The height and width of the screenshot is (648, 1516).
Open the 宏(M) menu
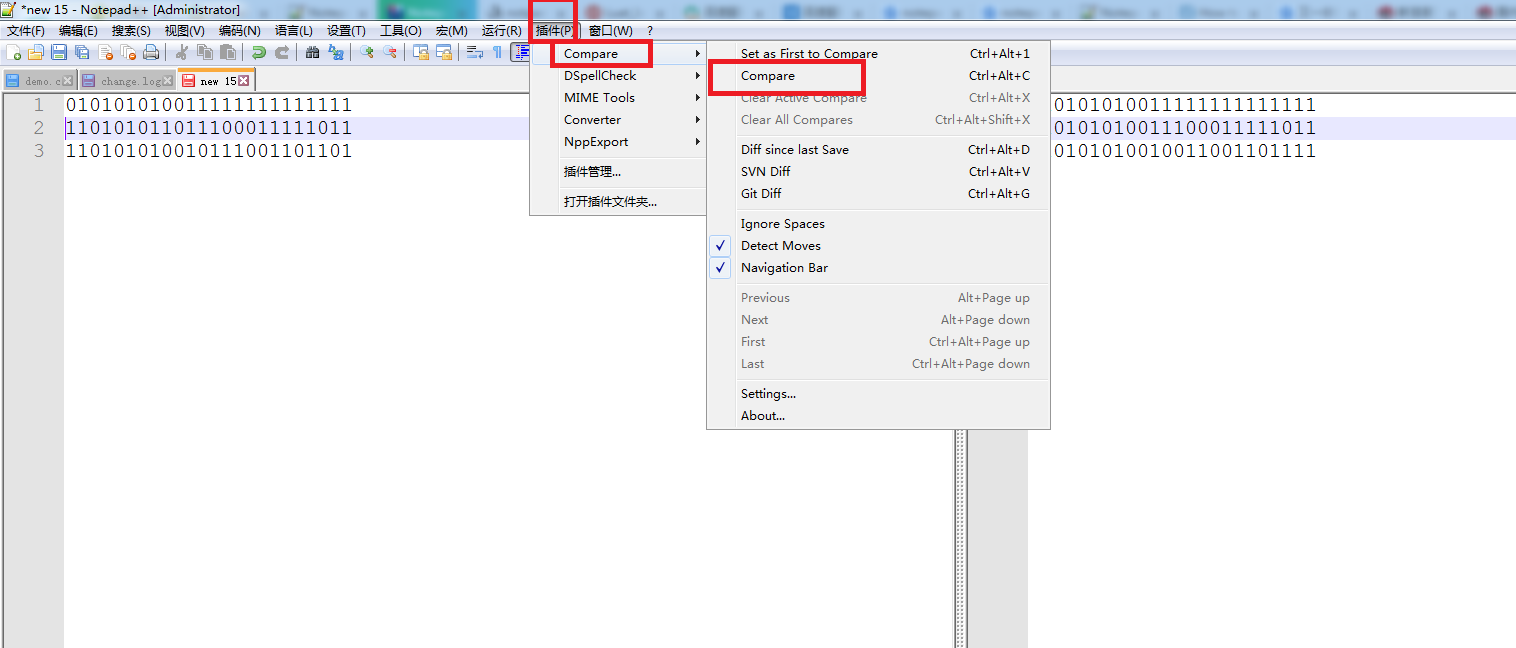pyautogui.click(x=451, y=31)
